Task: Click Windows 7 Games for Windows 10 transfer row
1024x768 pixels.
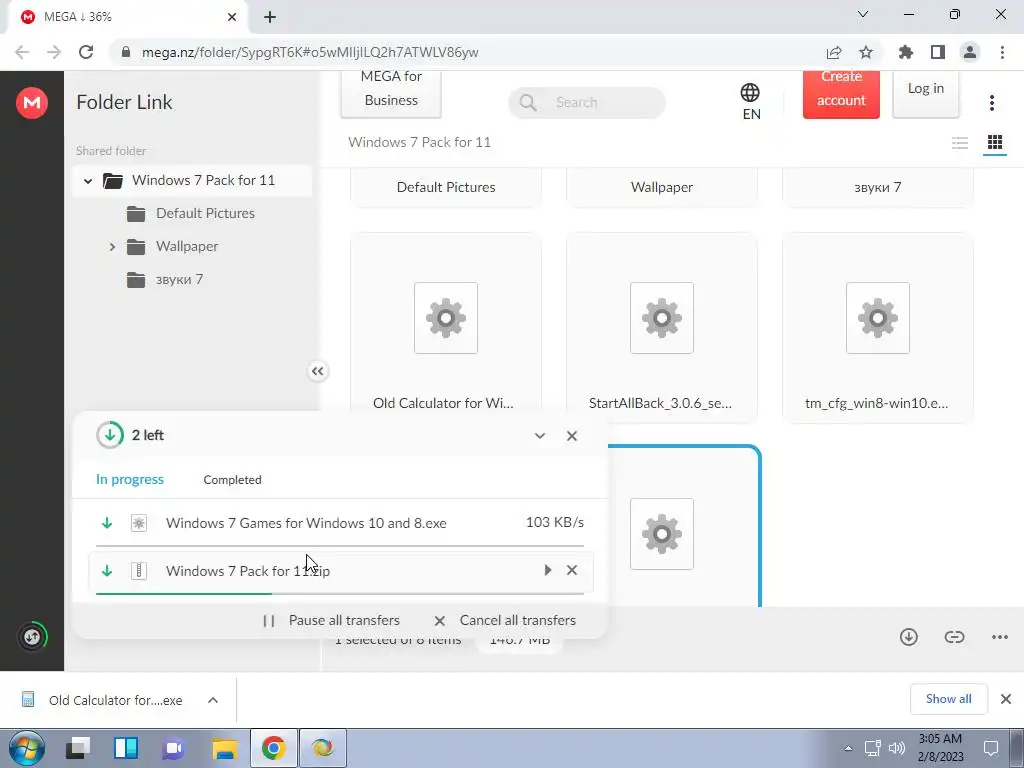Action: point(340,523)
